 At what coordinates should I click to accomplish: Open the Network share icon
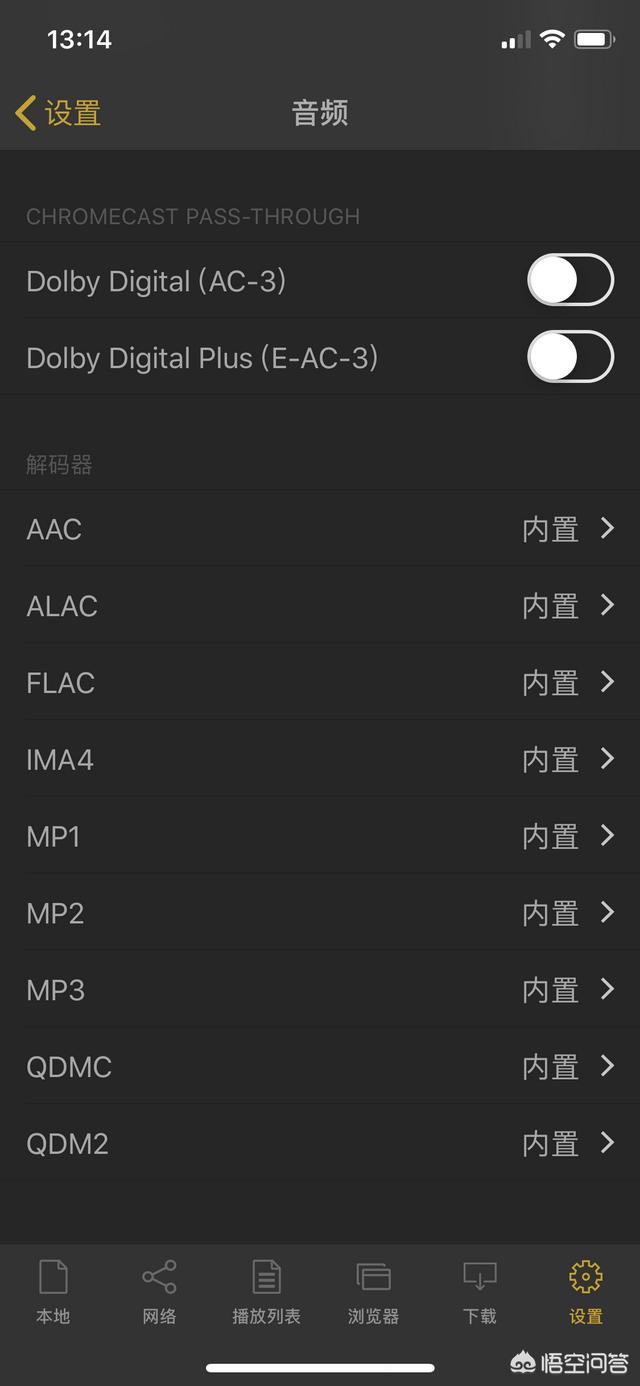coord(159,1278)
